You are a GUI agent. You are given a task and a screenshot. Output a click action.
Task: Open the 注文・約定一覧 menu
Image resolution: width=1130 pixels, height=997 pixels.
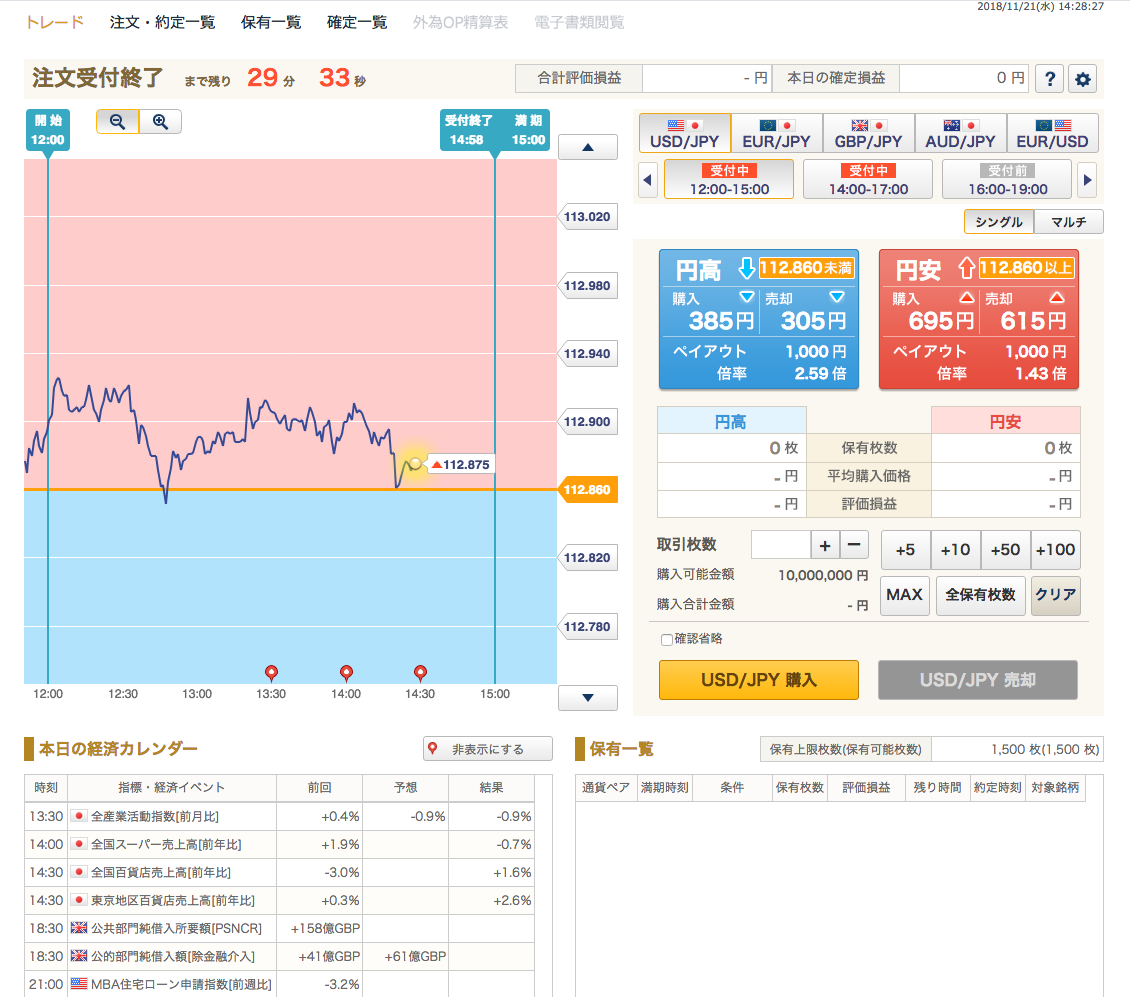162,22
